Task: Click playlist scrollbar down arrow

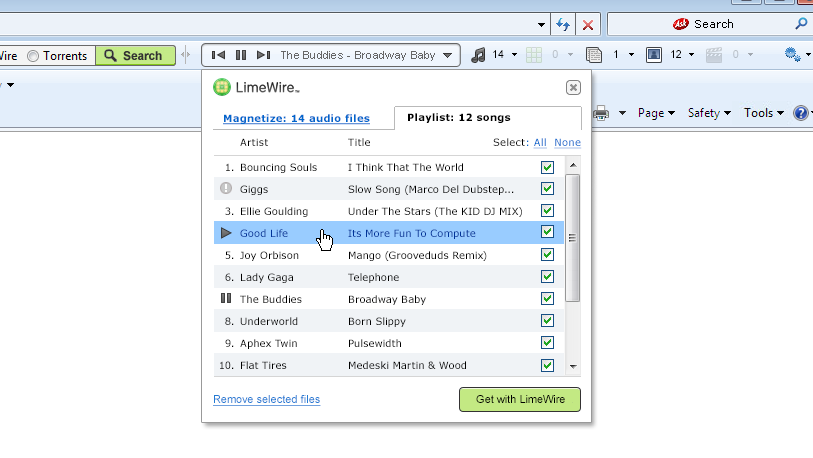Action: tap(573, 366)
